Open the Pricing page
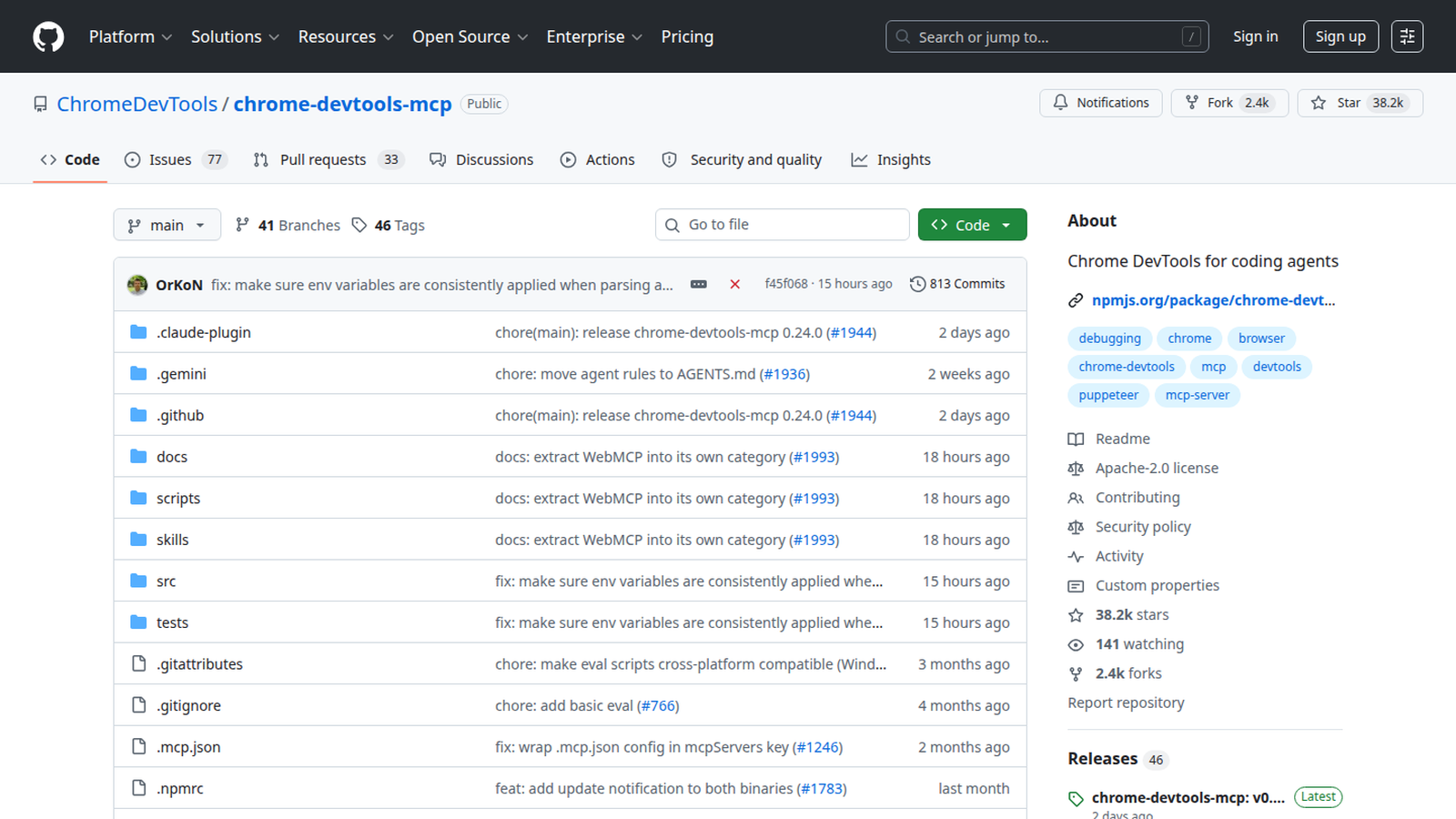The image size is (1456, 819). click(x=687, y=36)
